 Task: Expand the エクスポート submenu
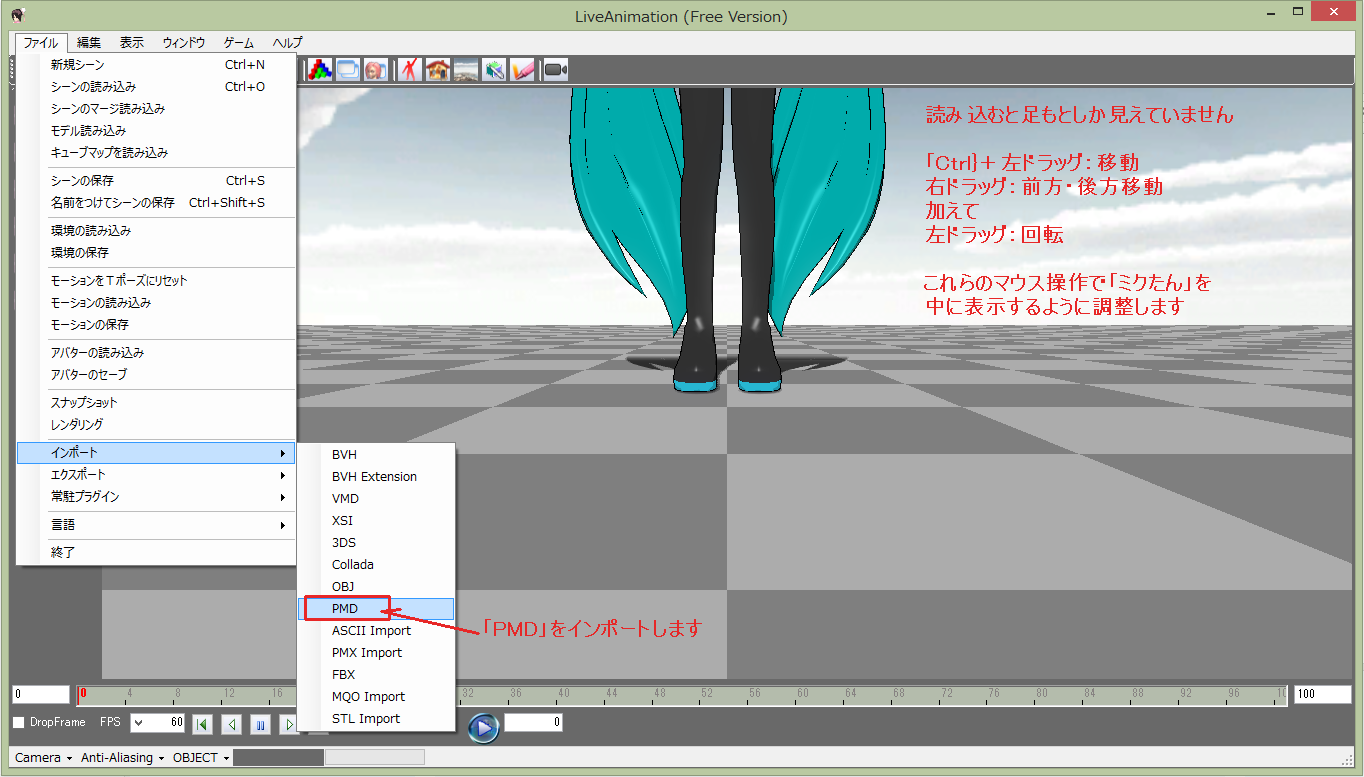(156, 475)
